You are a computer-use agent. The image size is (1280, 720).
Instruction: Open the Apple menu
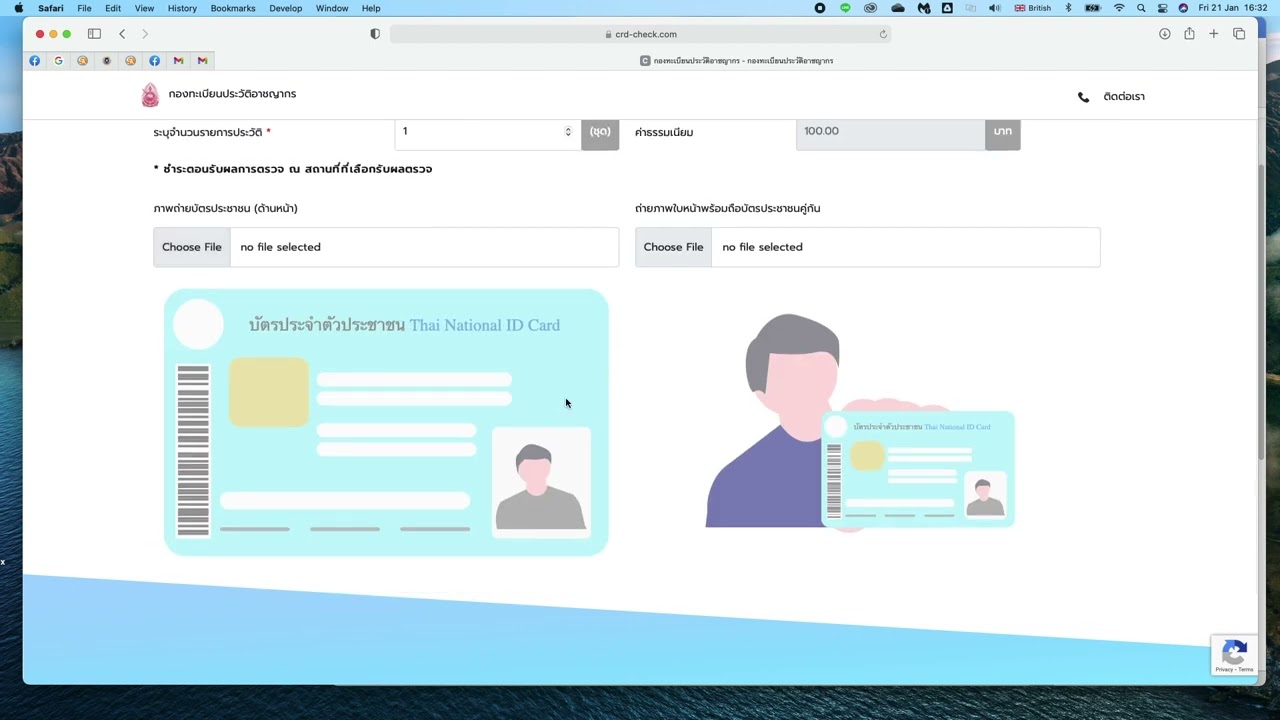point(18,8)
